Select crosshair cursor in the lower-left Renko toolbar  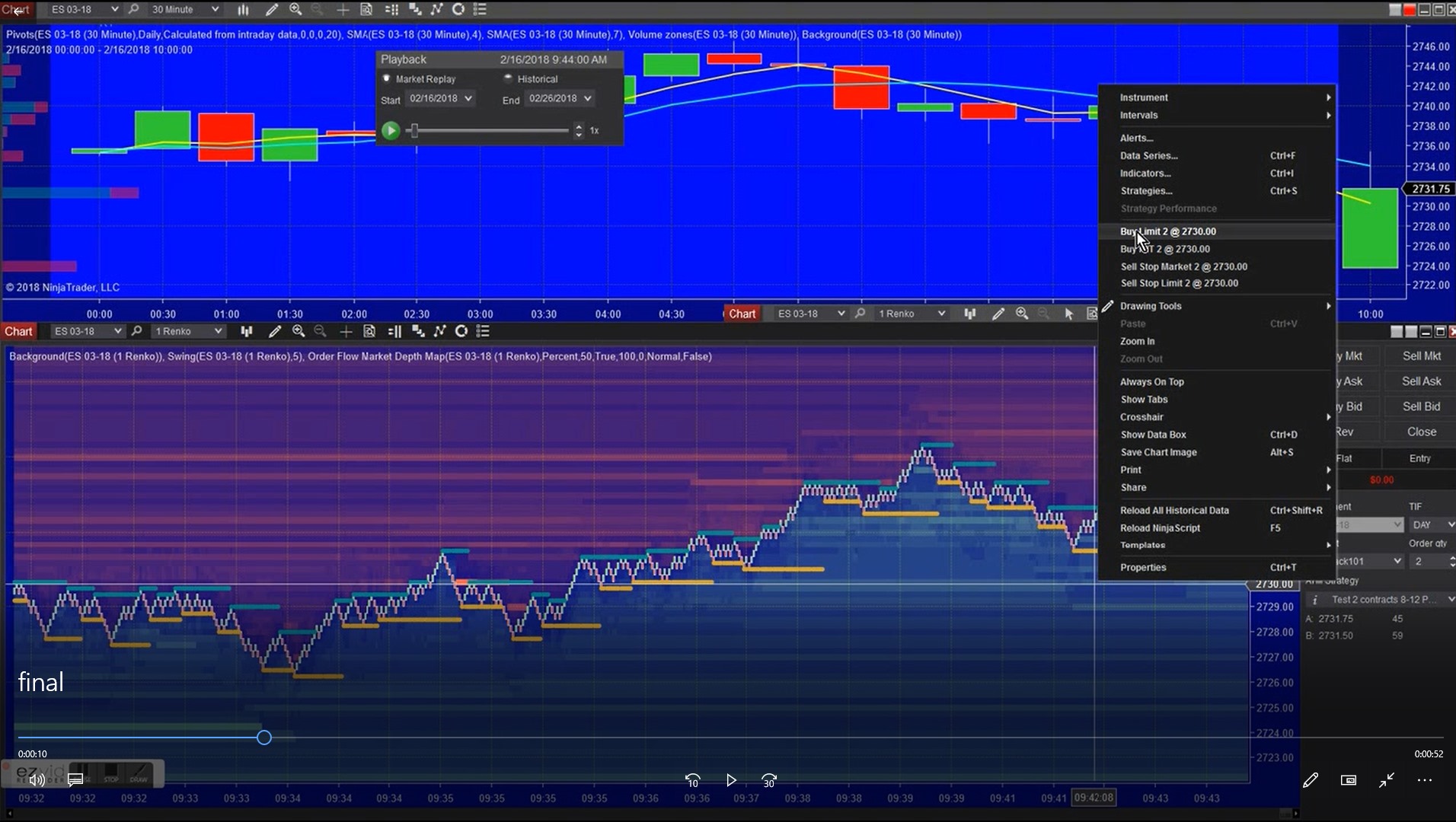pyautogui.click(x=346, y=331)
